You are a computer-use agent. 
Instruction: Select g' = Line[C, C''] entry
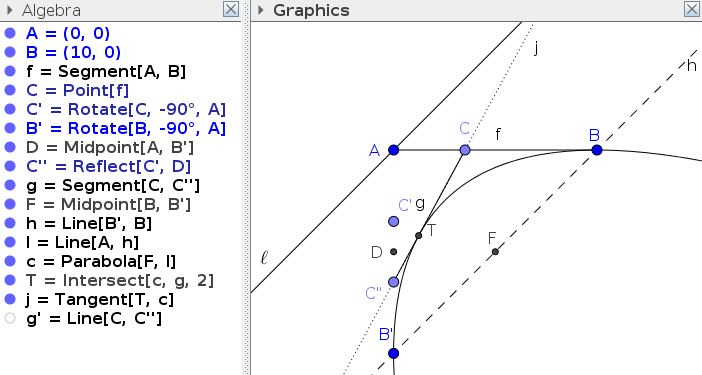click(94, 318)
